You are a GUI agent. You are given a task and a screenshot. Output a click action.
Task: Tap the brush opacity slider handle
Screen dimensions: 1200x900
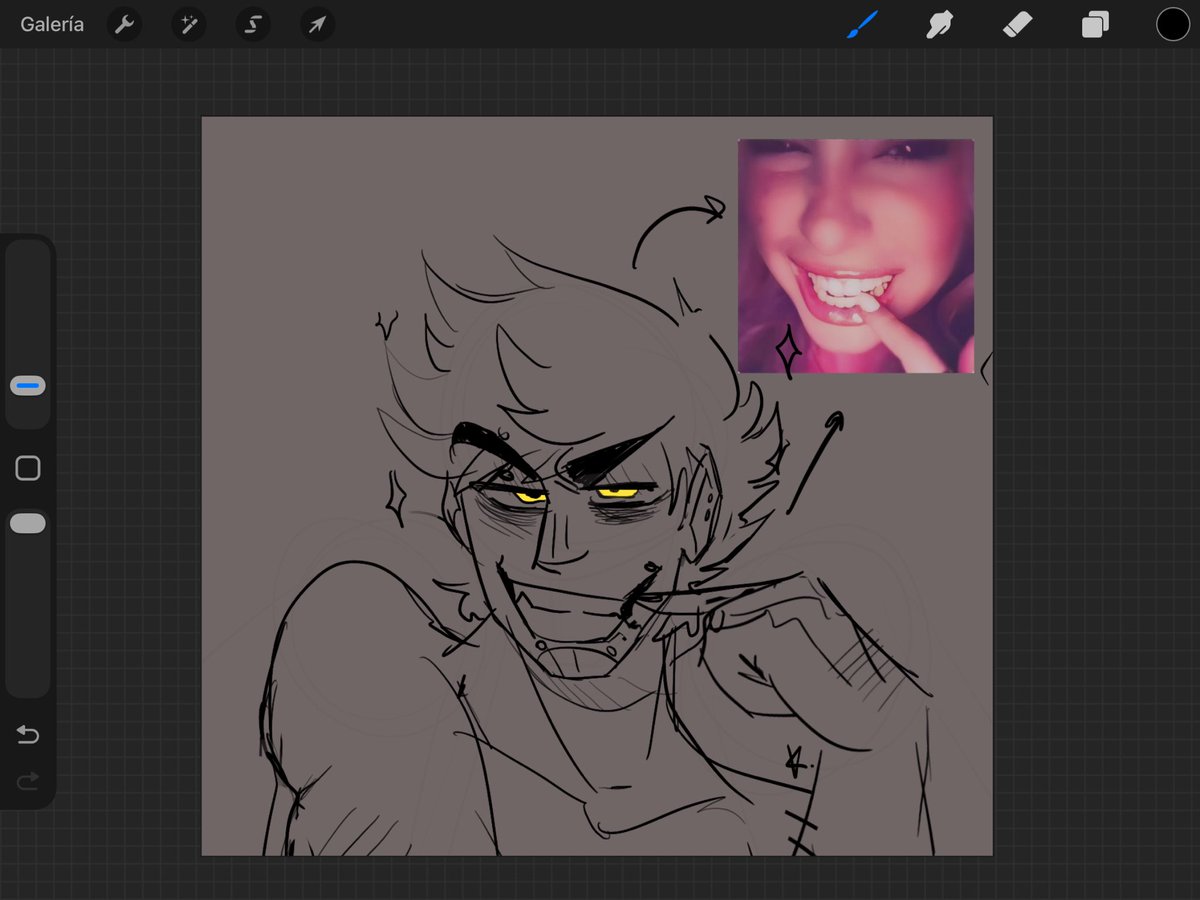pyautogui.click(x=28, y=523)
